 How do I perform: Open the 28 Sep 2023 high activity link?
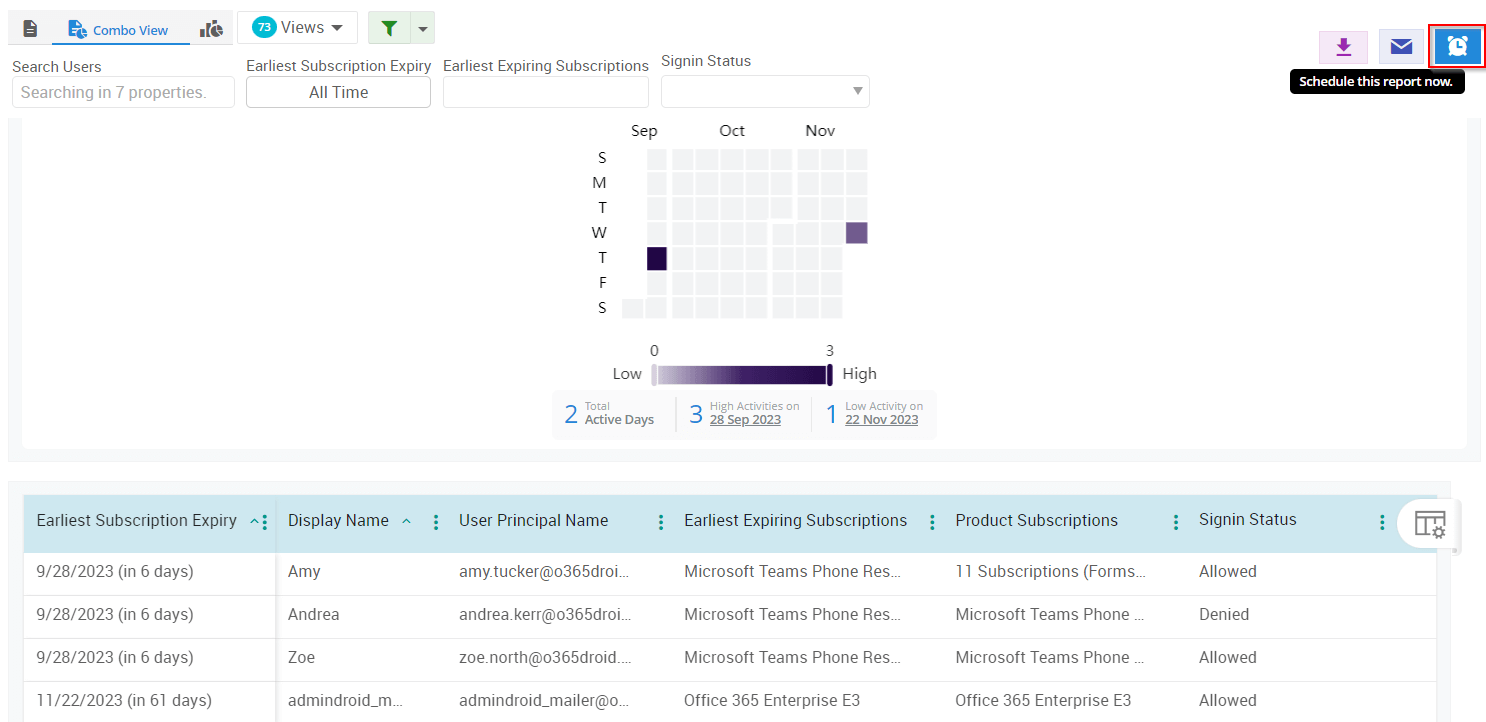pyautogui.click(x=745, y=420)
